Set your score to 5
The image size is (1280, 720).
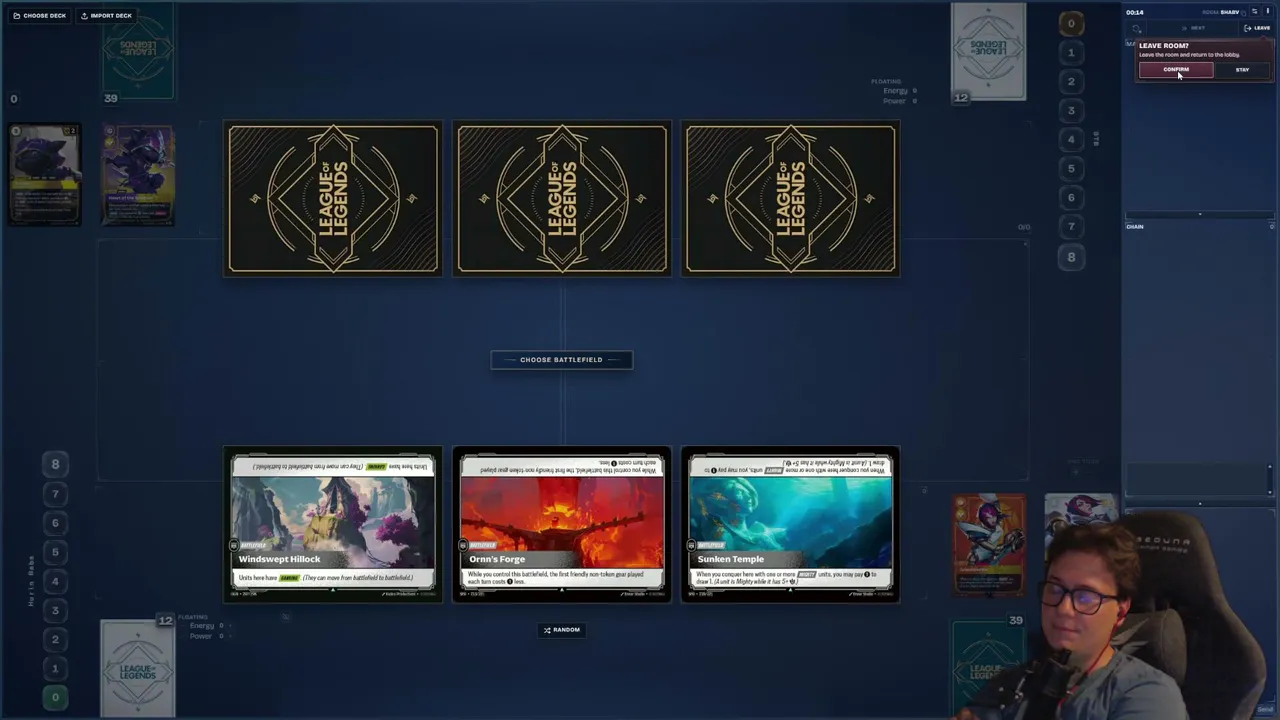point(56,551)
